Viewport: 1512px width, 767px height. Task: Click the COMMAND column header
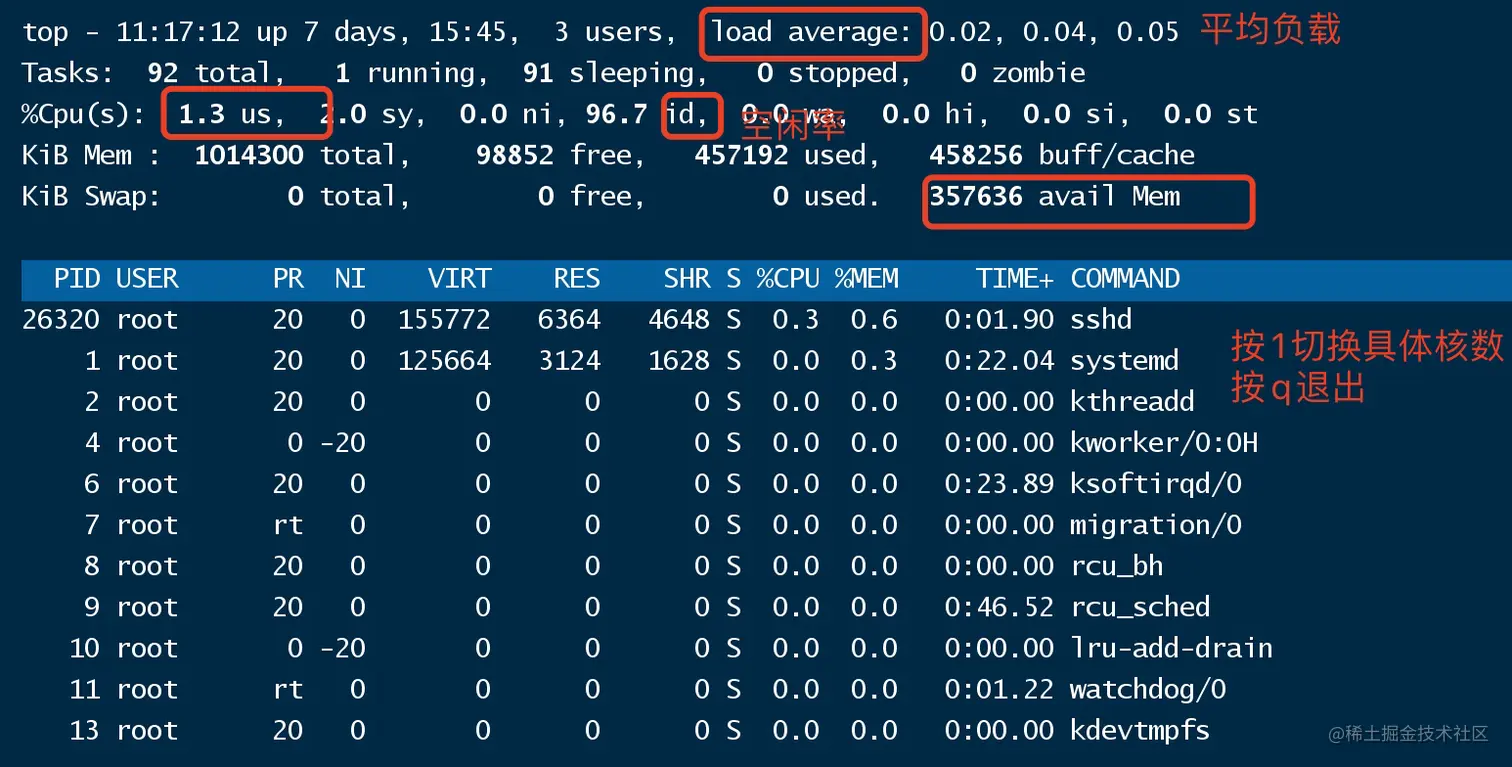point(1125,279)
